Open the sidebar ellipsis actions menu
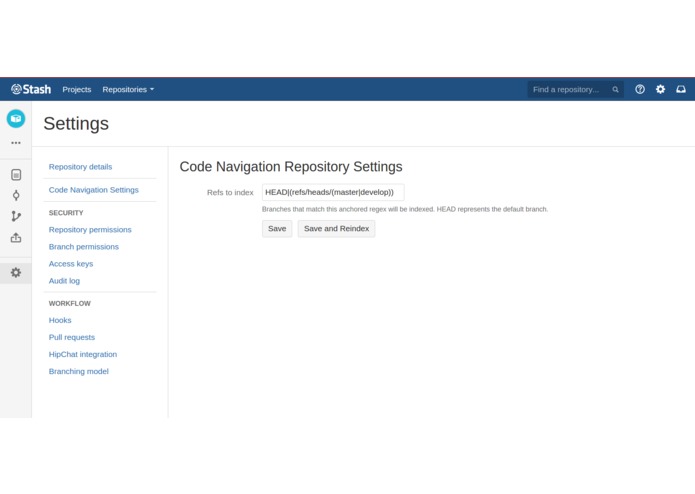Screen dimensions: 695x494 pos(16,143)
